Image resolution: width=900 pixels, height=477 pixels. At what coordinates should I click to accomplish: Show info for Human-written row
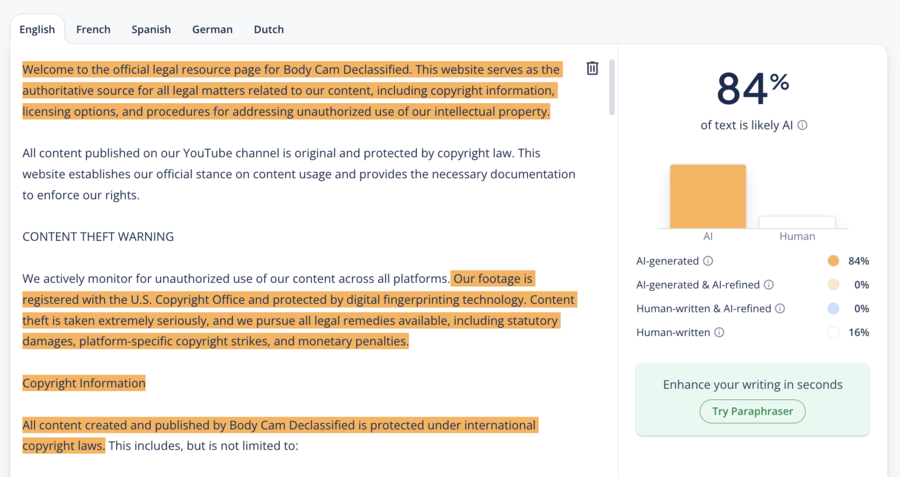(719, 332)
